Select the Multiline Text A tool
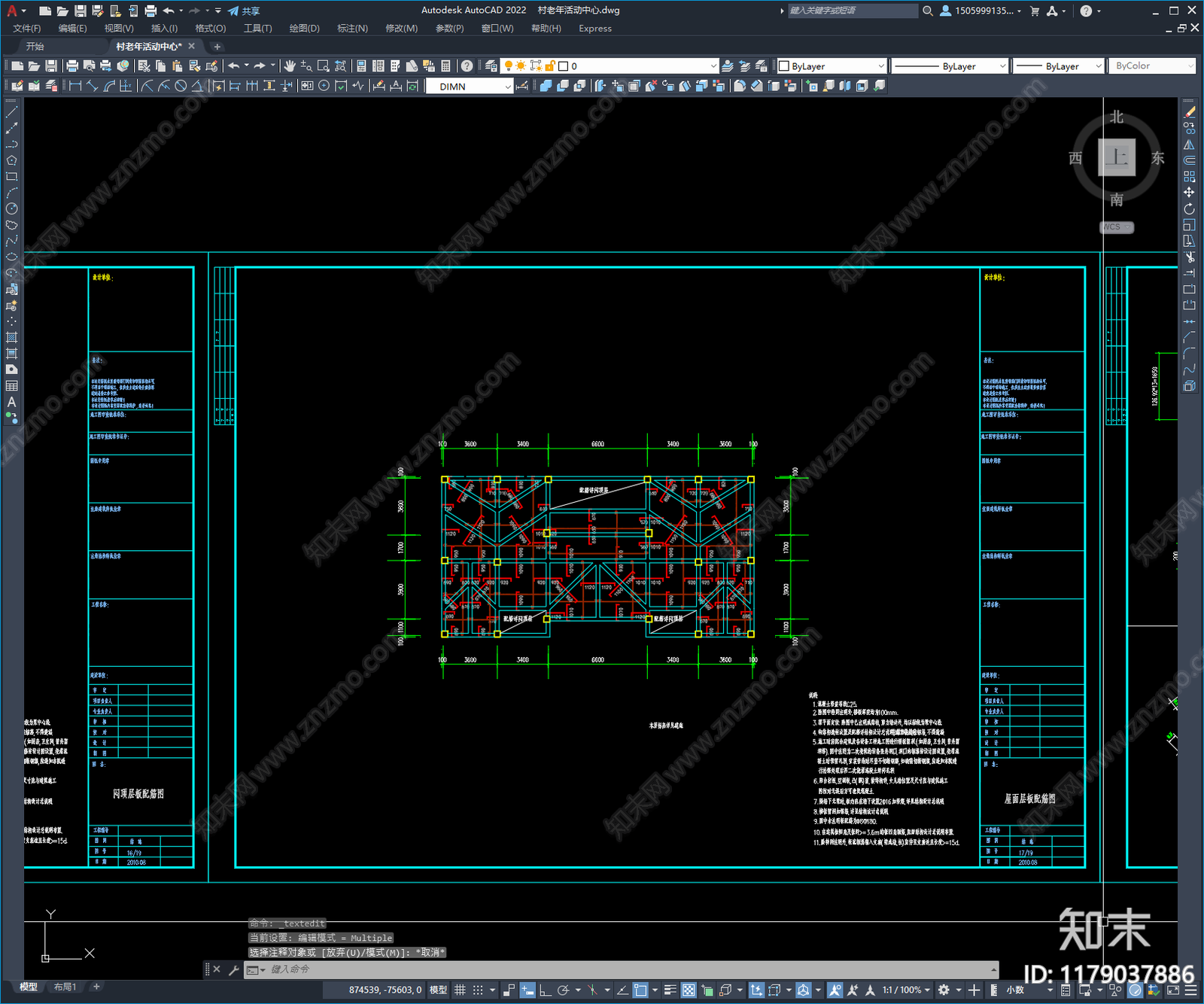Screen dimensions: 1204x1004 11,402
